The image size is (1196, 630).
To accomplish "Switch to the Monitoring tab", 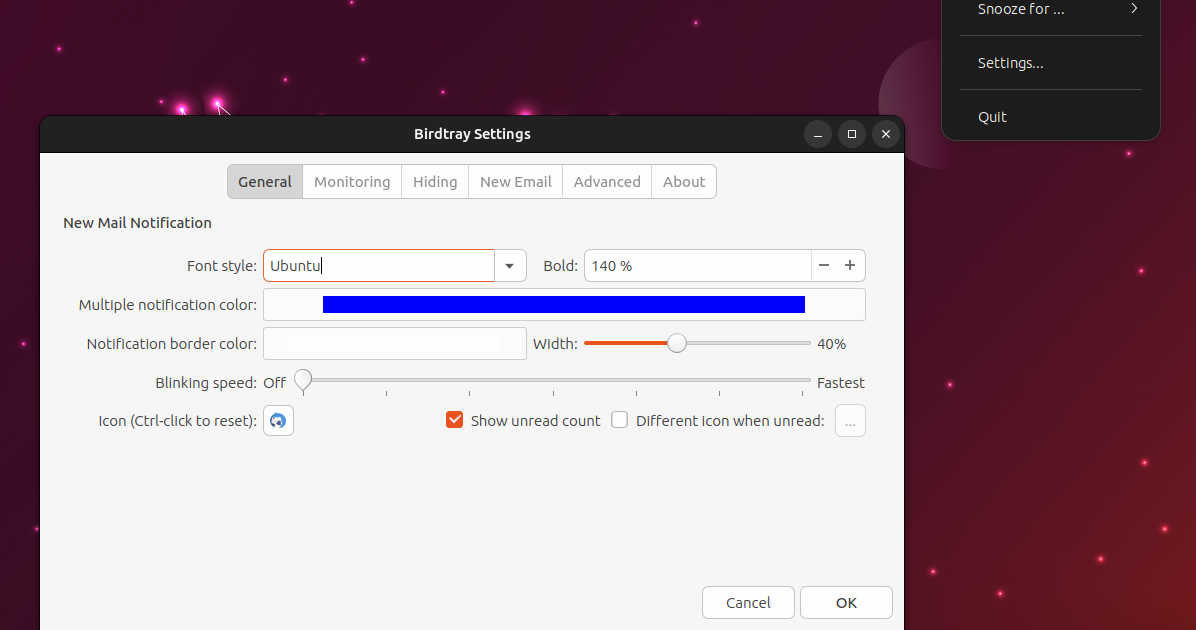I will click(351, 181).
